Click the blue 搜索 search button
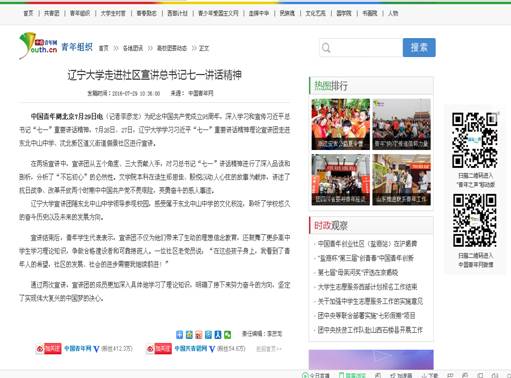511x378 pixels. pyautogui.click(x=419, y=48)
